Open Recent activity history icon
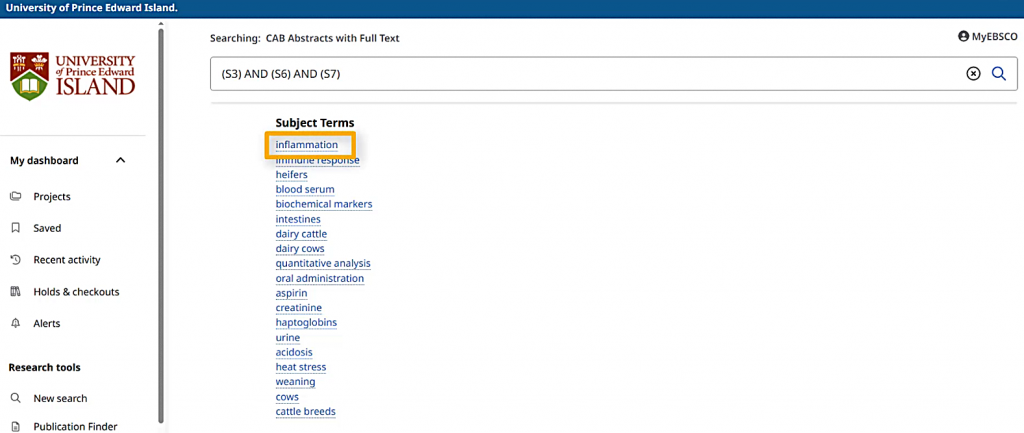This screenshot has width=1024, height=433. (x=15, y=260)
